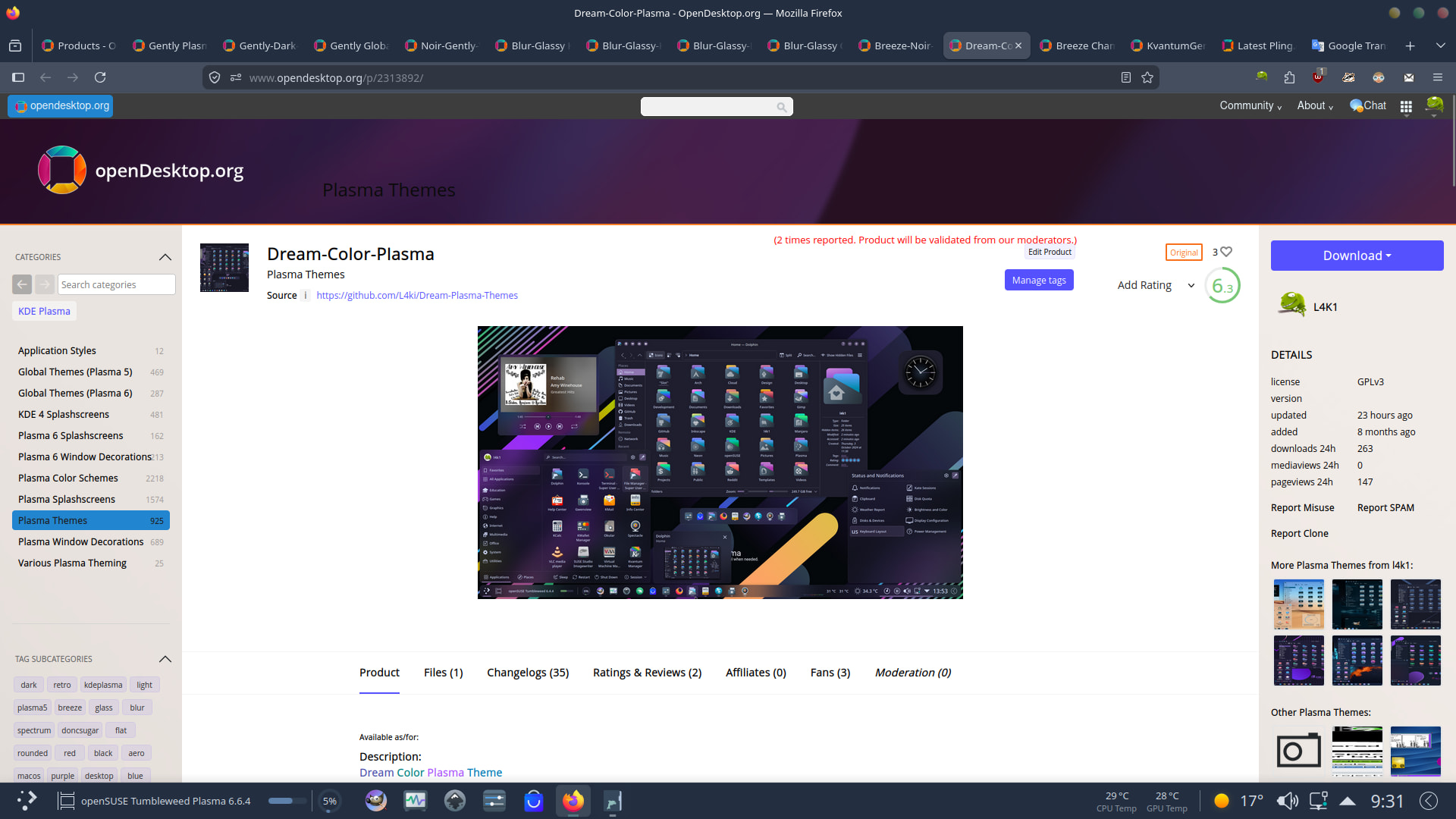Open the GitHub source repository link
The height and width of the screenshot is (819, 1456).
tap(417, 296)
